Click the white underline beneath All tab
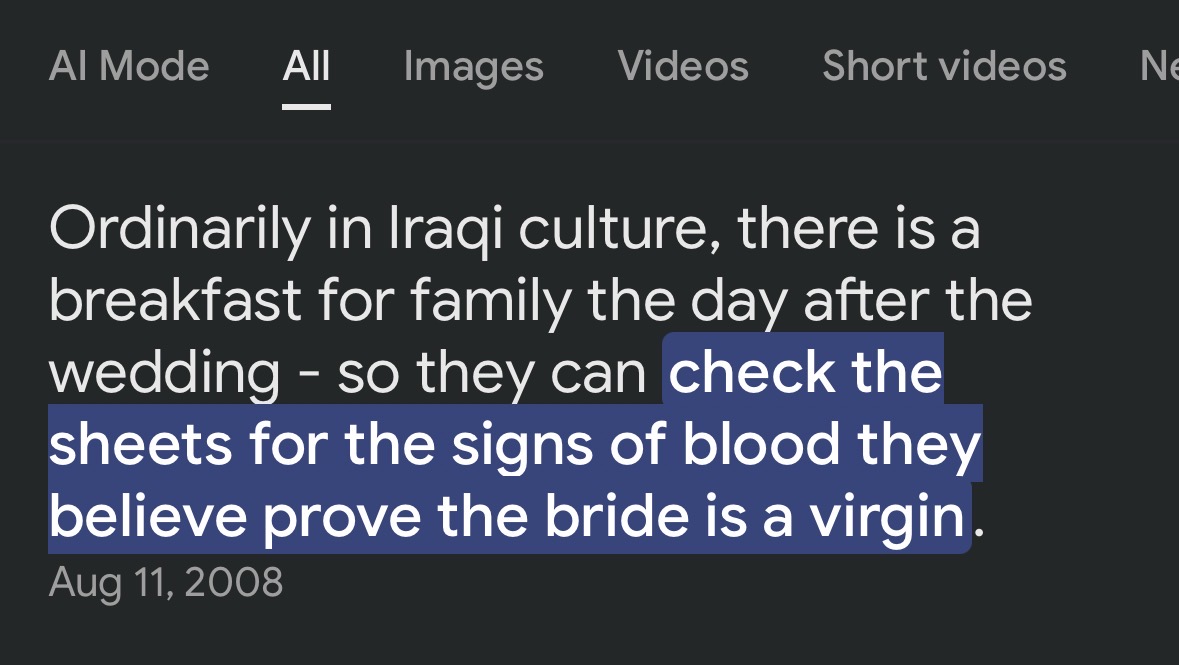1179x665 pixels. click(306, 104)
